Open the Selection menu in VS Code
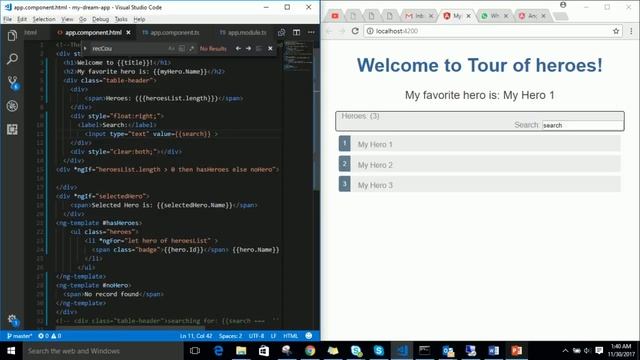Screen dimensions: 640x360 click(44, 19)
